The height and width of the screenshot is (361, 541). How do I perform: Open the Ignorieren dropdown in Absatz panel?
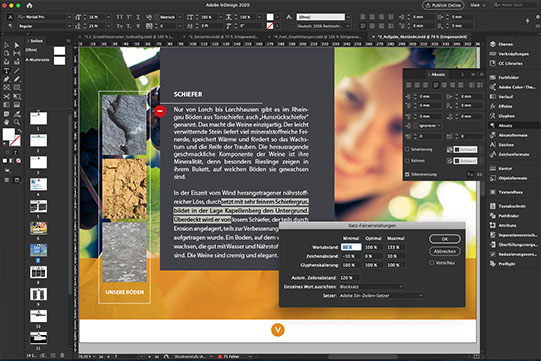(x=429, y=126)
